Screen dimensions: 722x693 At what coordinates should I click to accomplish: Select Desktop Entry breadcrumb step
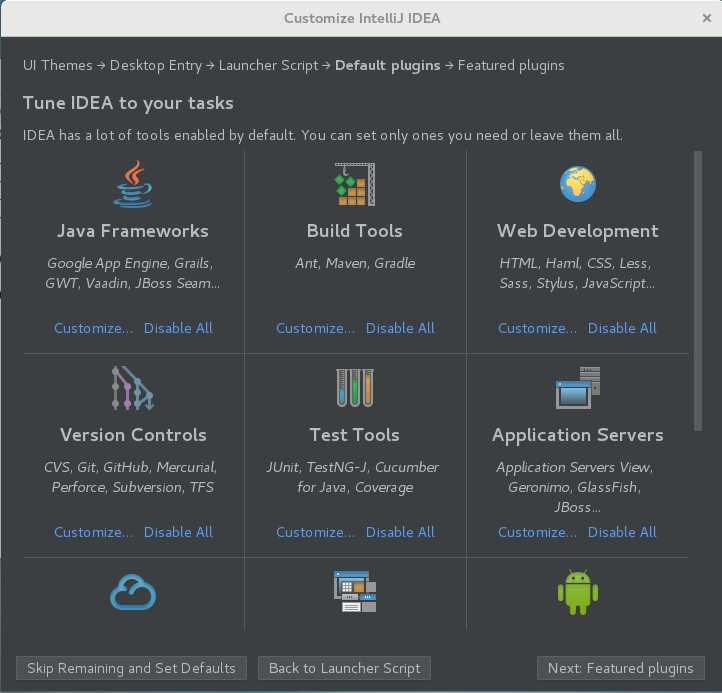click(x=156, y=65)
